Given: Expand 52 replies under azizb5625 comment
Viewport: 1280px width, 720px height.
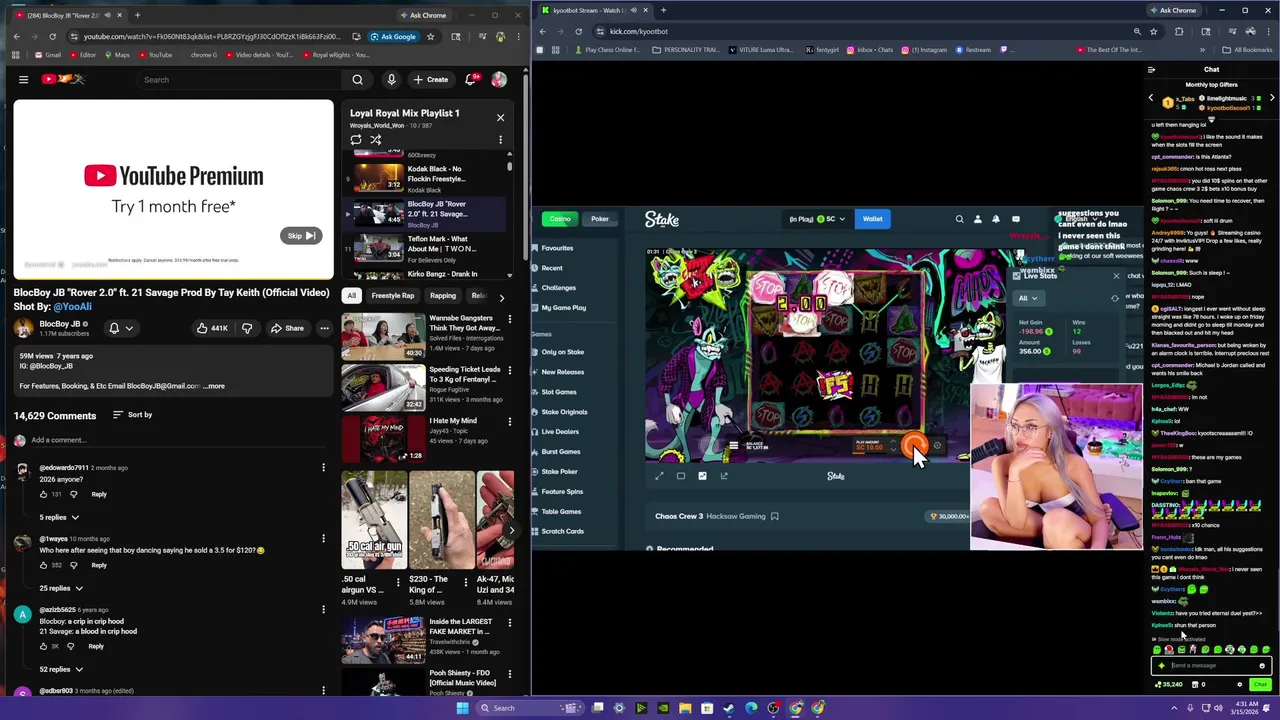Looking at the screenshot, I should (60, 669).
